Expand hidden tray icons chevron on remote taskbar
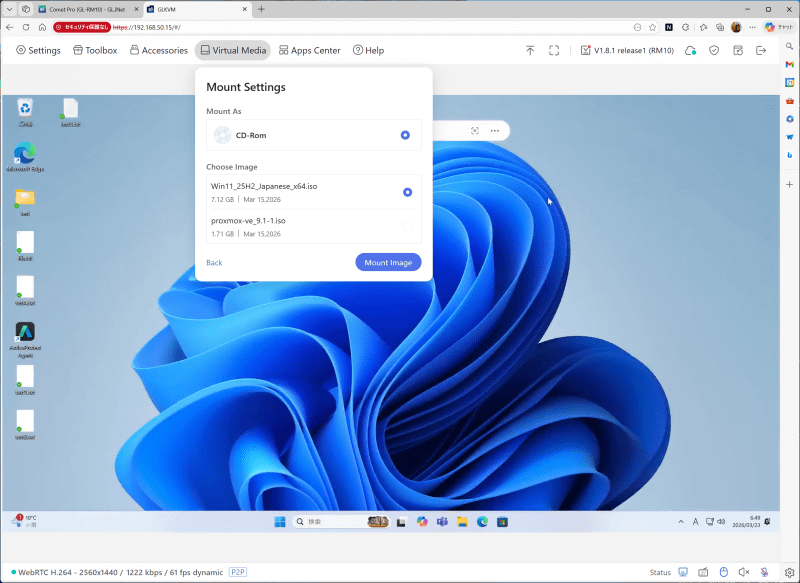This screenshot has height=583, width=800. pos(681,521)
